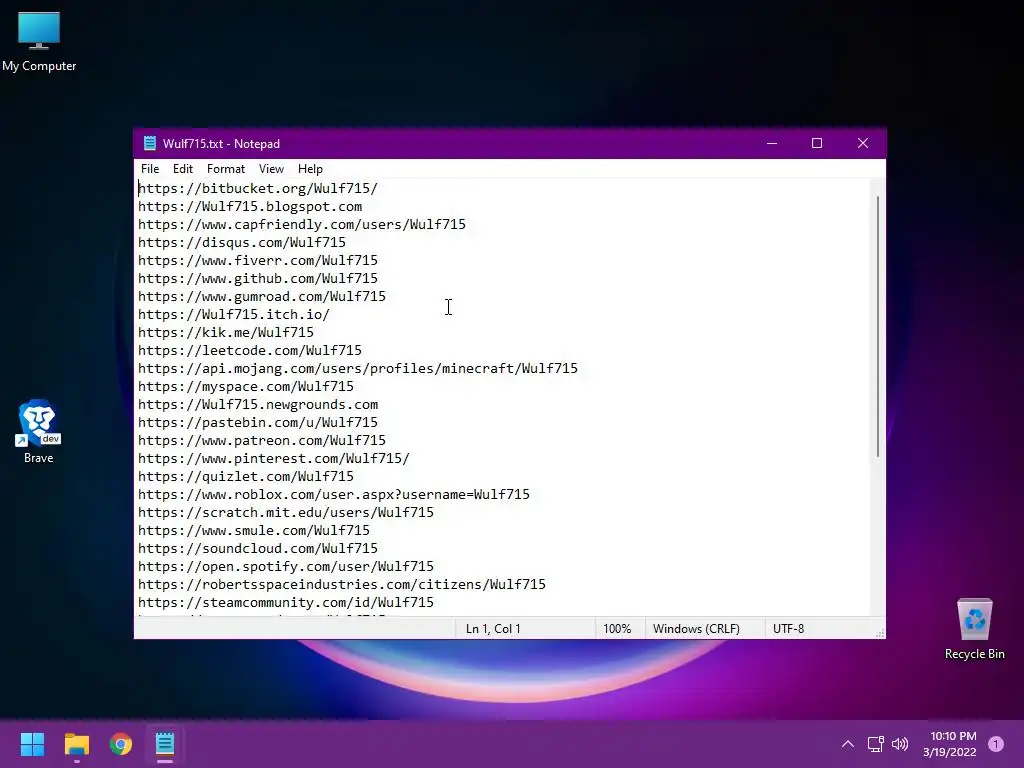Minimize the Notepad window
Screen dimensions: 1024x768
coord(772,143)
